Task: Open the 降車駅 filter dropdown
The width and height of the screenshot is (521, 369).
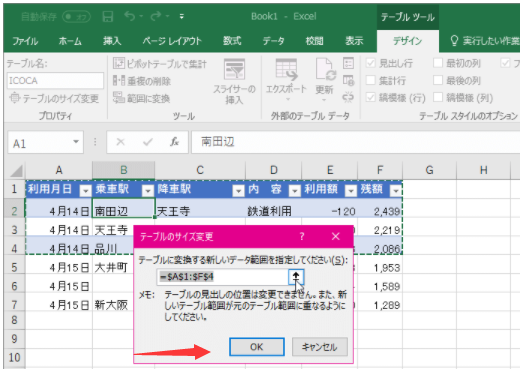Action: click(238, 191)
